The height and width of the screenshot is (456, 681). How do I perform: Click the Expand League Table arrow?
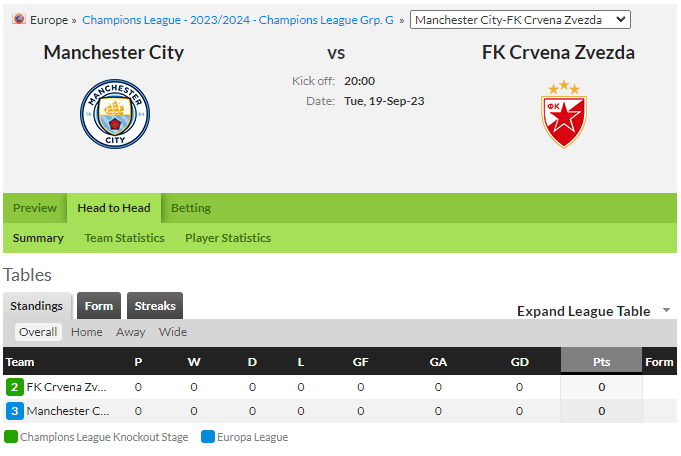pyautogui.click(x=666, y=310)
